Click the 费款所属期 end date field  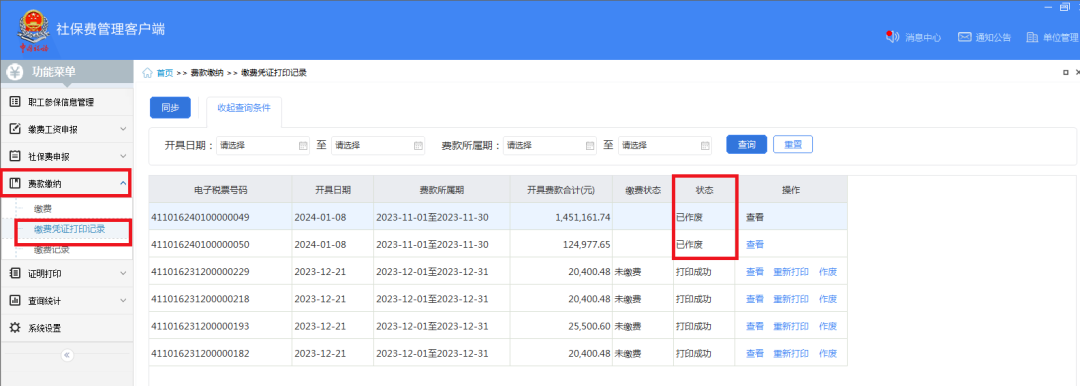click(665, 145)
